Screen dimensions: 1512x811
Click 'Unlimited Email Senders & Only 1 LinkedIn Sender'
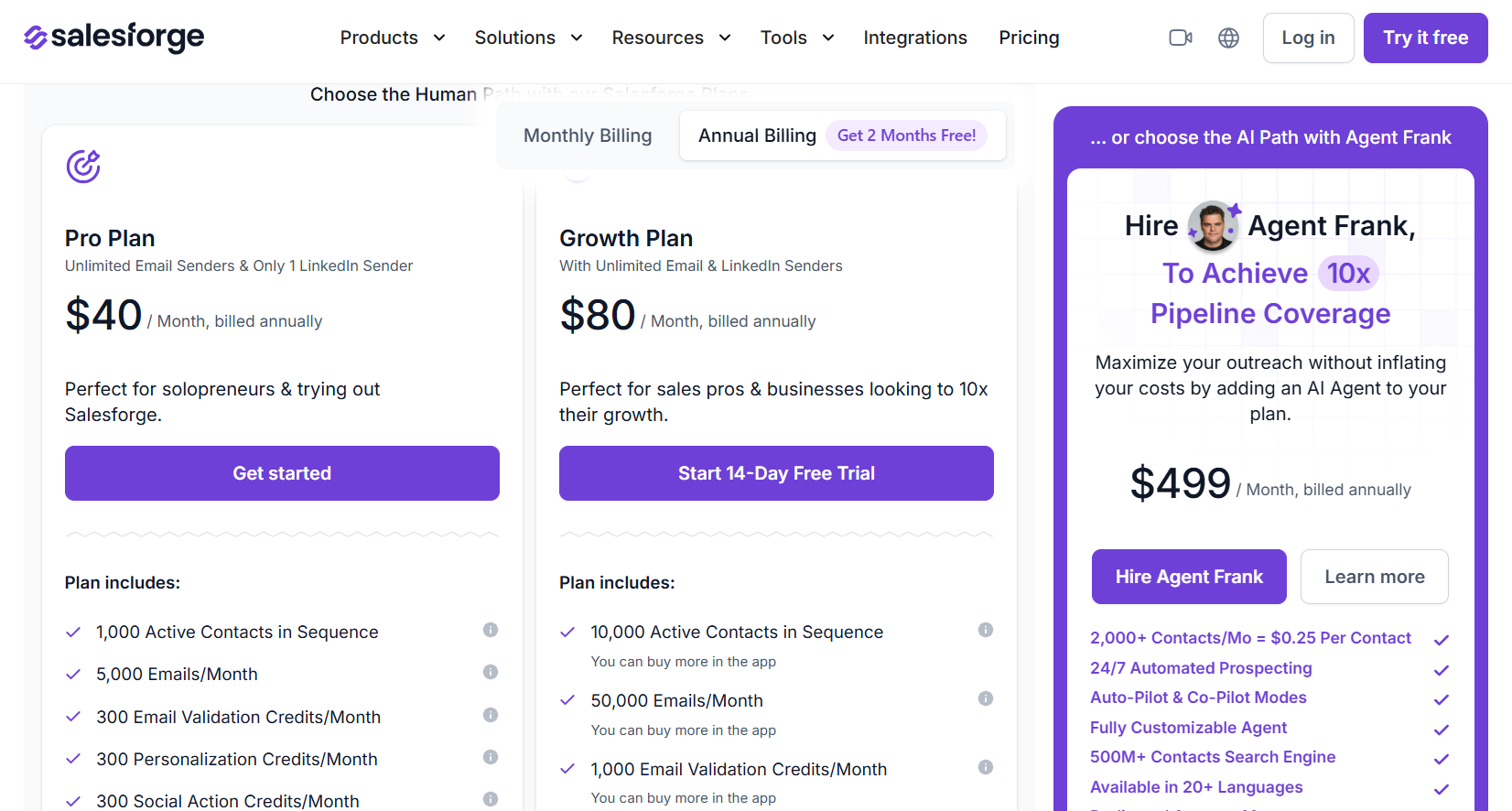click(x=239, y=265)
